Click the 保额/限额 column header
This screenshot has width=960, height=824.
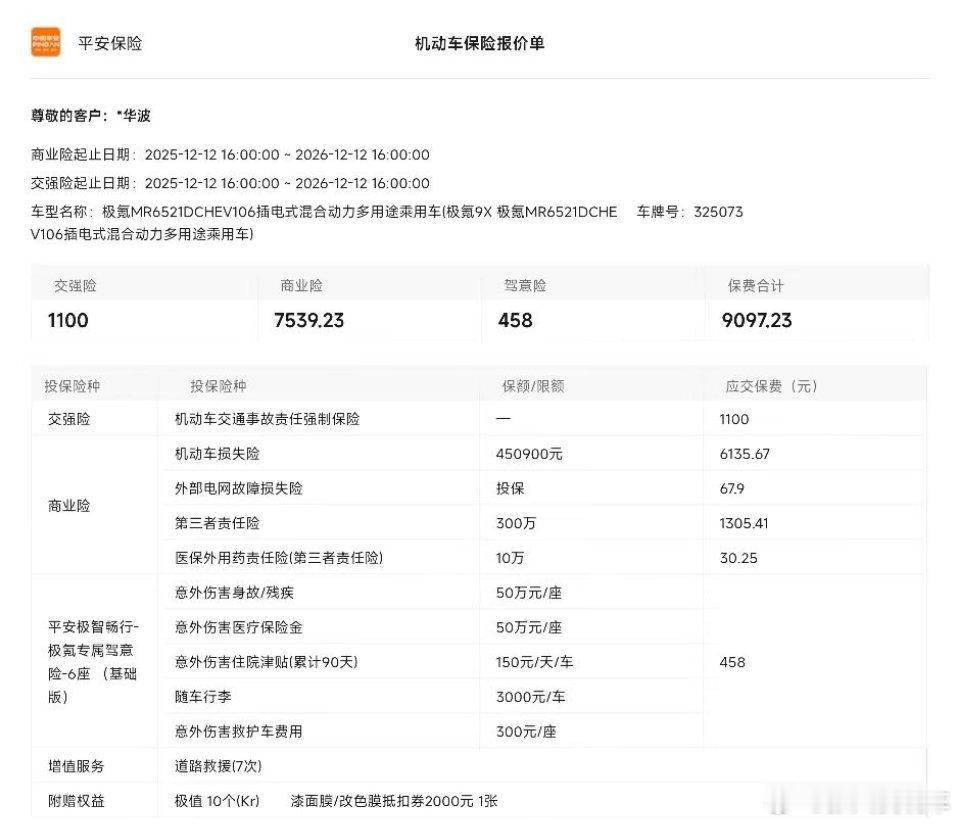533,386
